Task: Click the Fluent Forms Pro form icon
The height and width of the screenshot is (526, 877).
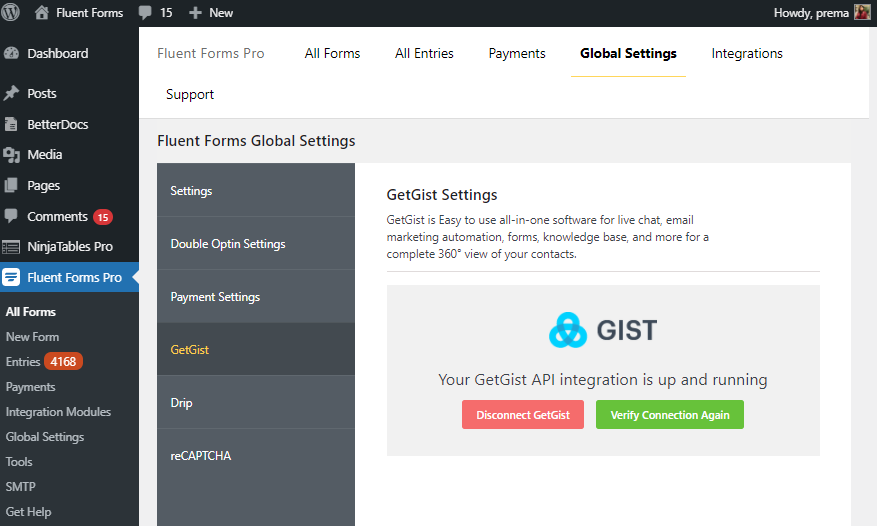Action: click(x=11, y=277)
